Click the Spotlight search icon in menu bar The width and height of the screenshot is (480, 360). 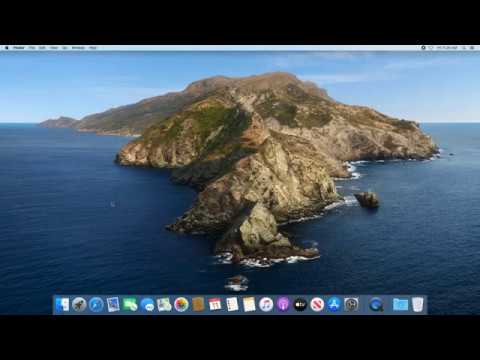[464, 48]
